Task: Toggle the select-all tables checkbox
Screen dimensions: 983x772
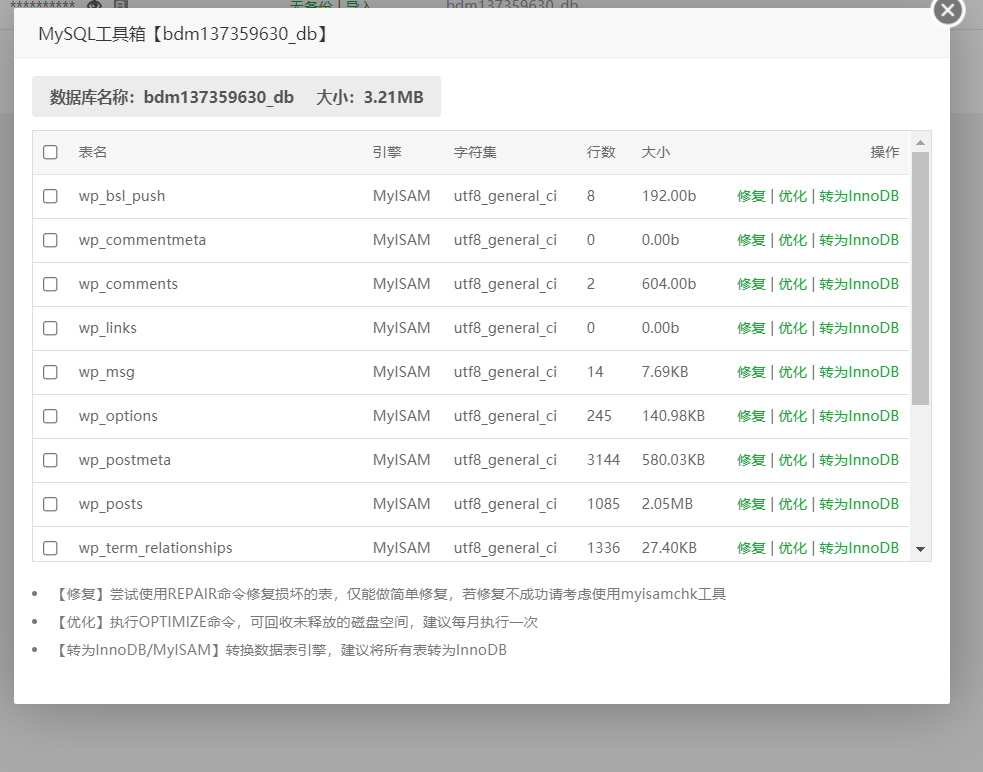Action: pos(50,152)
